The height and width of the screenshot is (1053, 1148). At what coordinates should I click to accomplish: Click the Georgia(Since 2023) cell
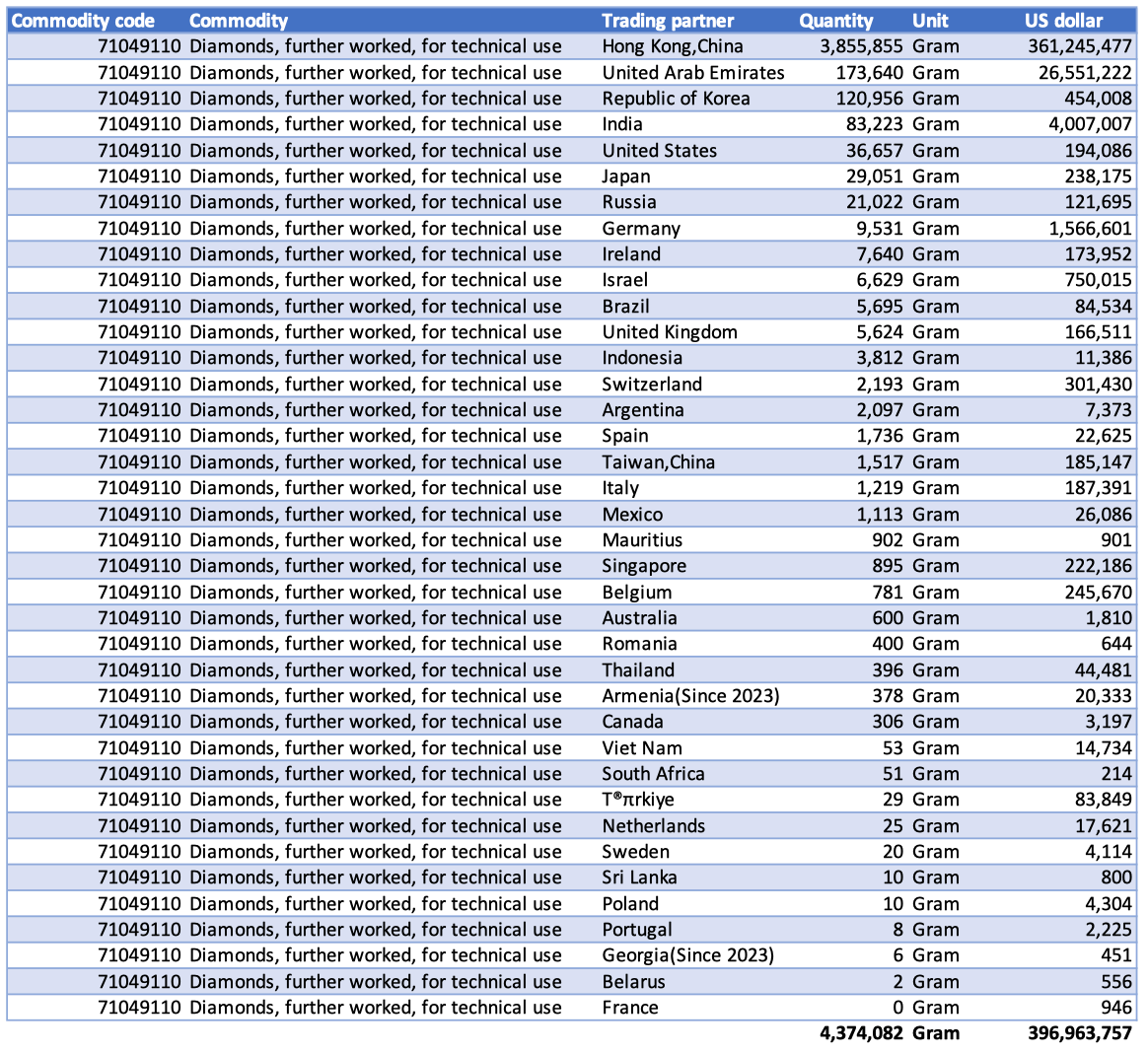click(x=687, y=955)
